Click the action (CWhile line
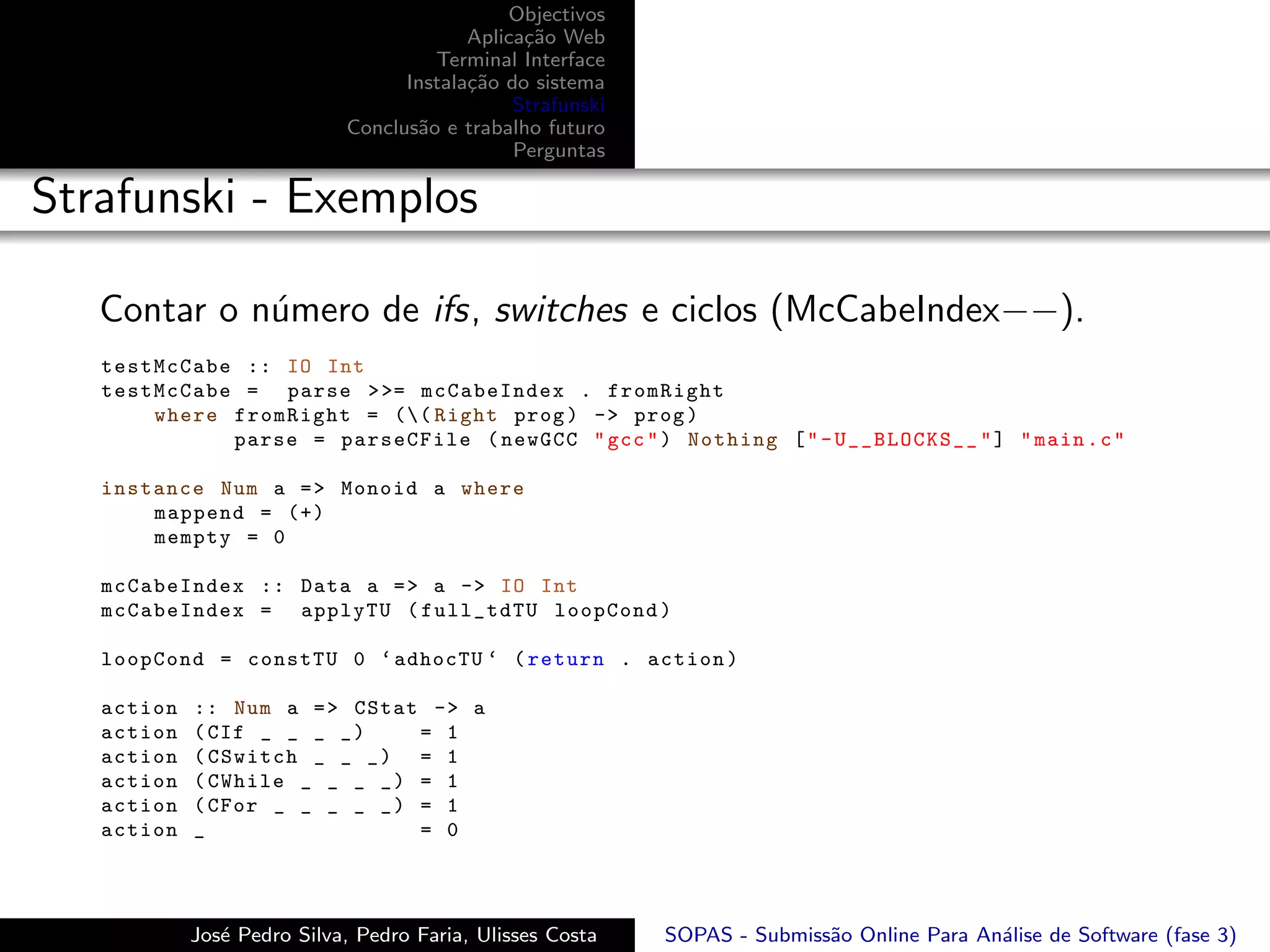Viewport: 1270px width, 952px height. [280, 782]
